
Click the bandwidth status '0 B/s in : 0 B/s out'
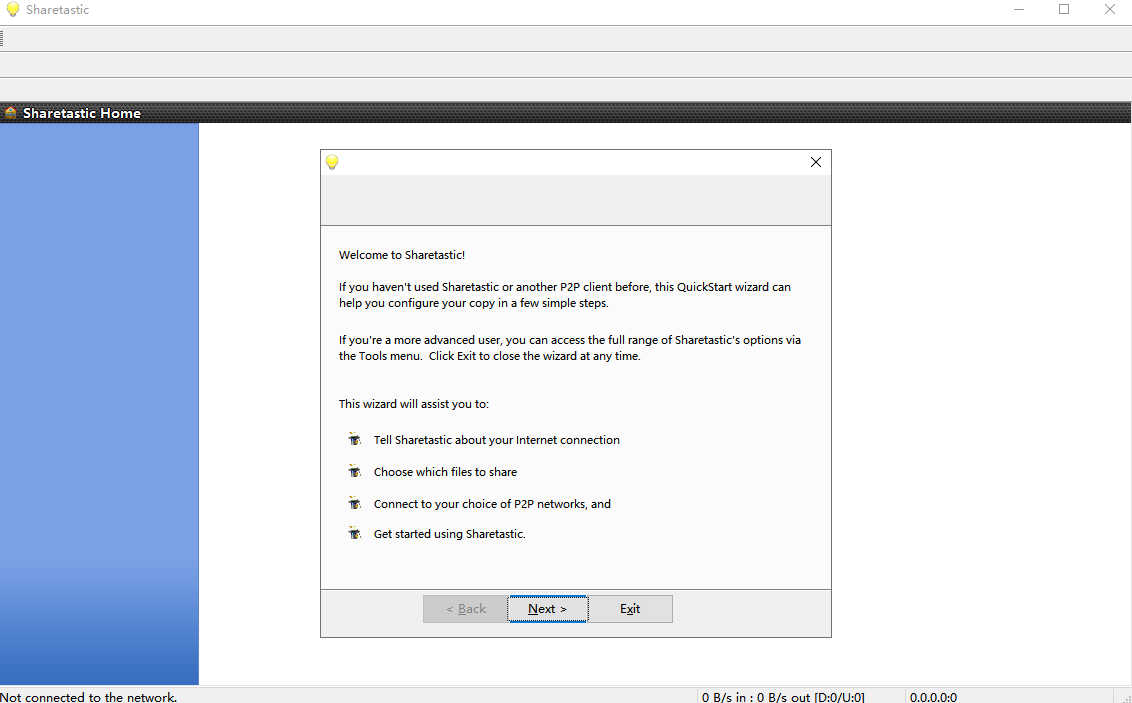click(783, 697)
